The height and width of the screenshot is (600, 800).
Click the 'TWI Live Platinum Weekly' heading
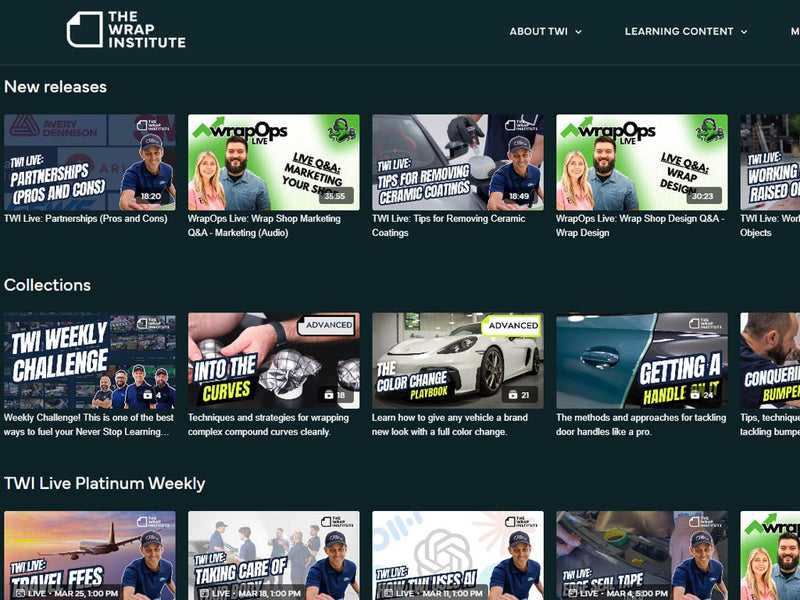pyautogui.click(x=105, y=483)
